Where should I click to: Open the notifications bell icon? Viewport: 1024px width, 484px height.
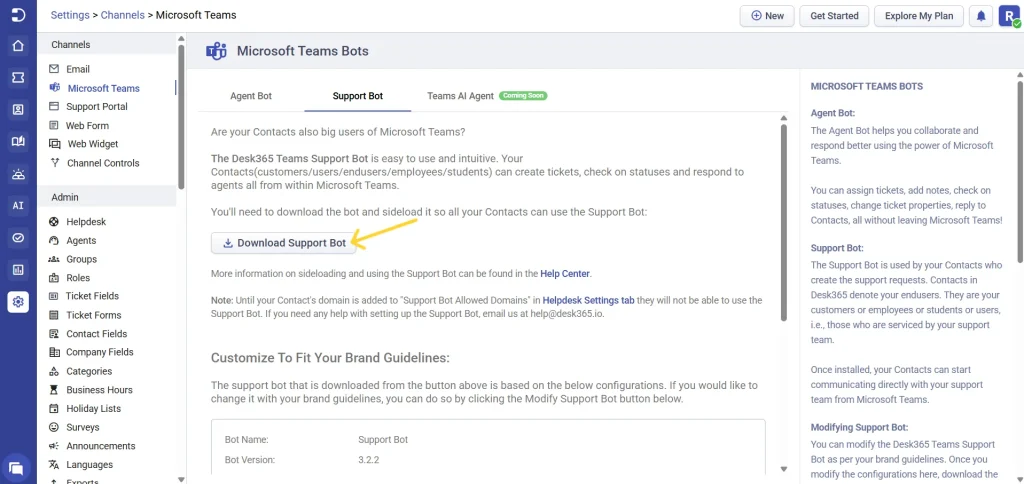click(x=981, y=16)
